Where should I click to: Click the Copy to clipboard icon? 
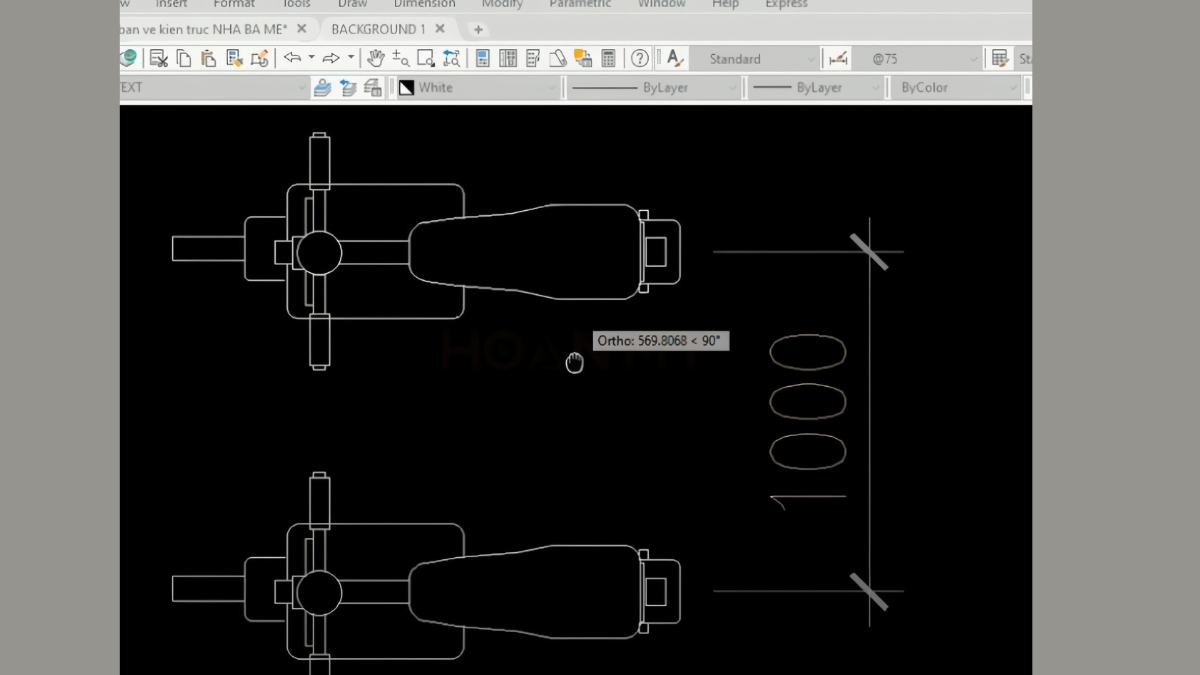pos(184,58)
